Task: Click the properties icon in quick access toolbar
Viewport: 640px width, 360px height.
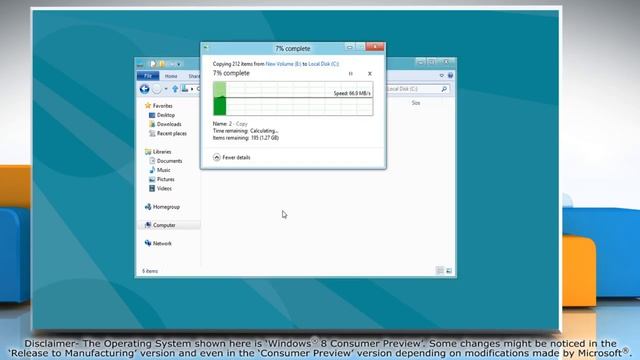Action: pos(153,64)
